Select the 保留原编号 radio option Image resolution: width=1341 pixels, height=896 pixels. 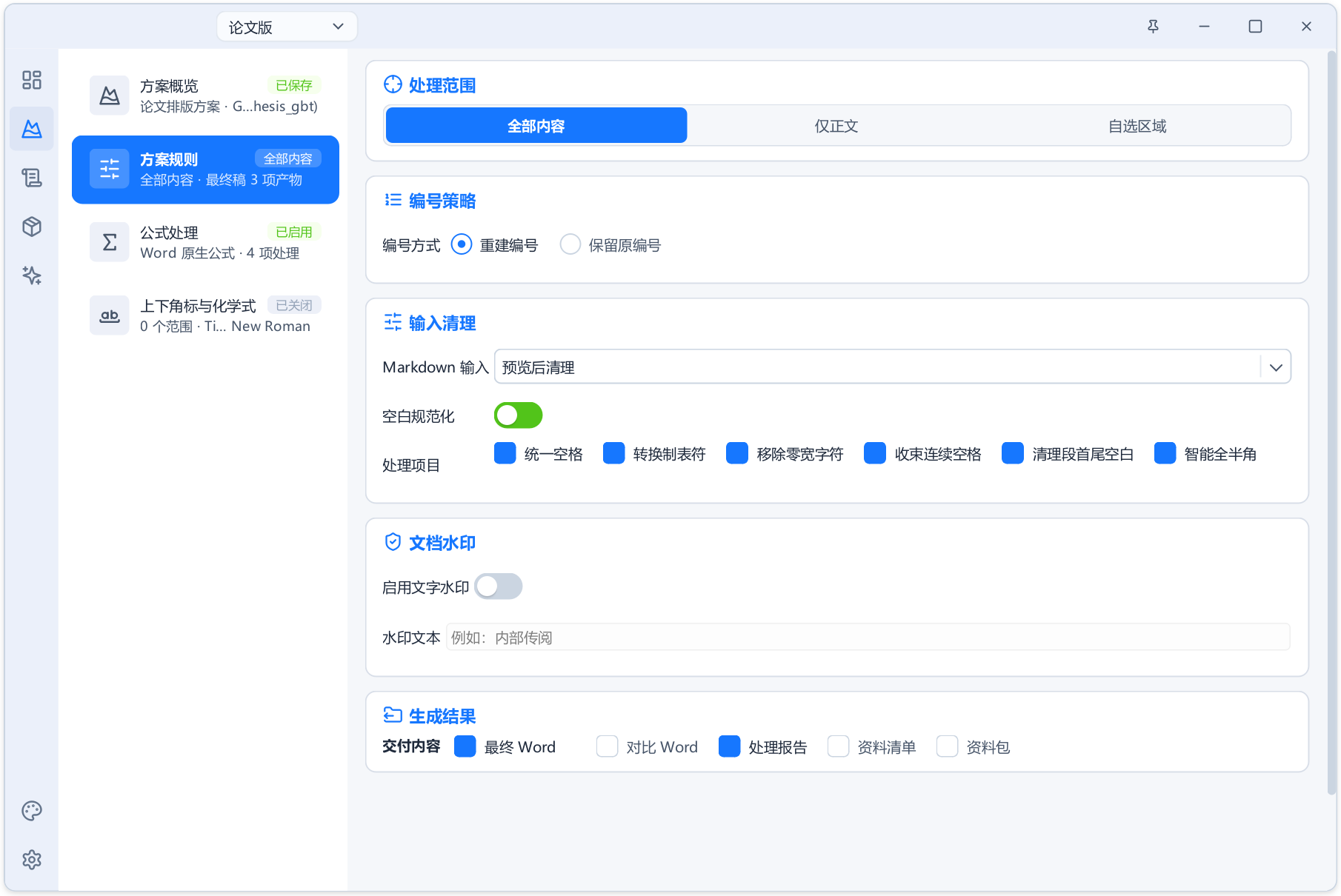pos(570,244)
